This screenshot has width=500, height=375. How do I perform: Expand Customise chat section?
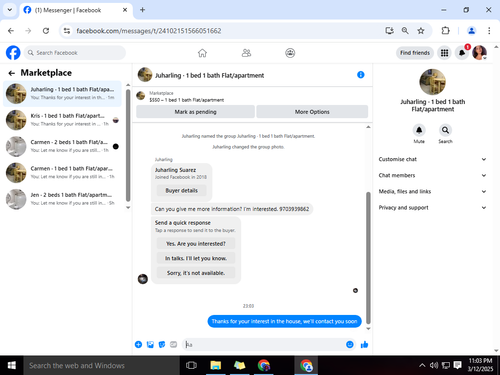point(432,159)
